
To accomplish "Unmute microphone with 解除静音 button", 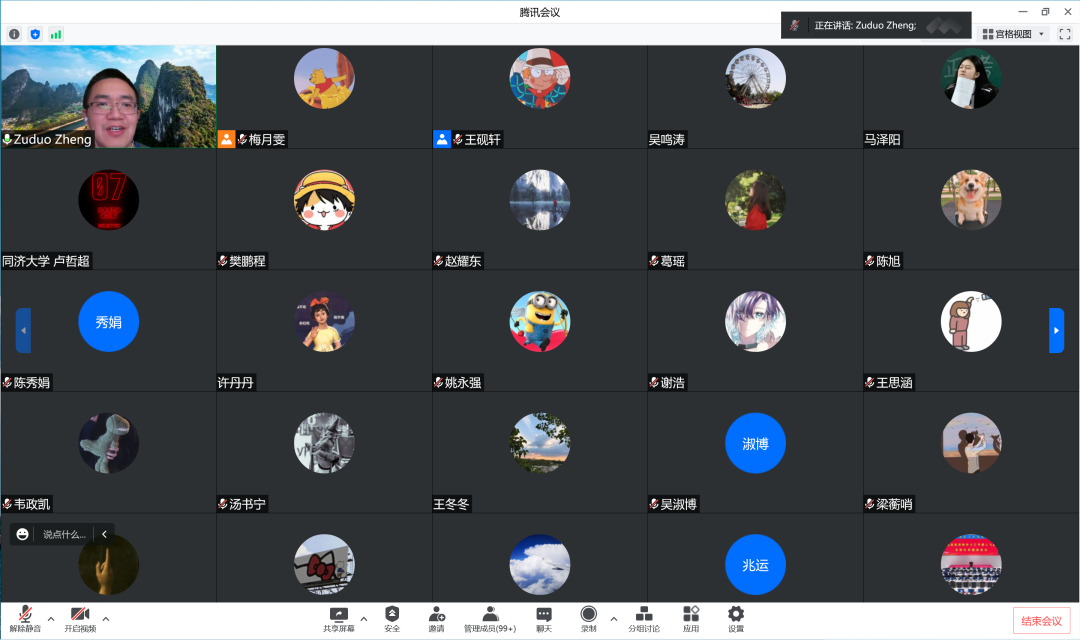I will (25, 615).
